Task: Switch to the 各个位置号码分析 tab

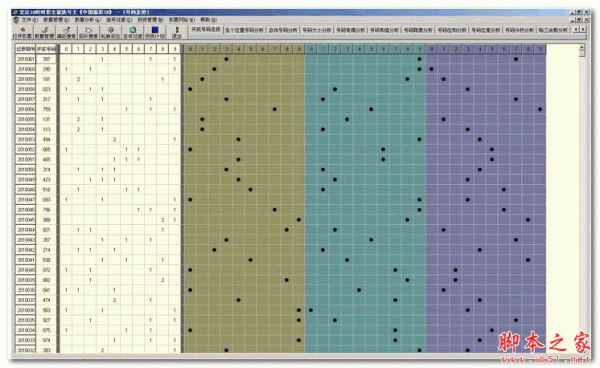Action: coord(244,30)
